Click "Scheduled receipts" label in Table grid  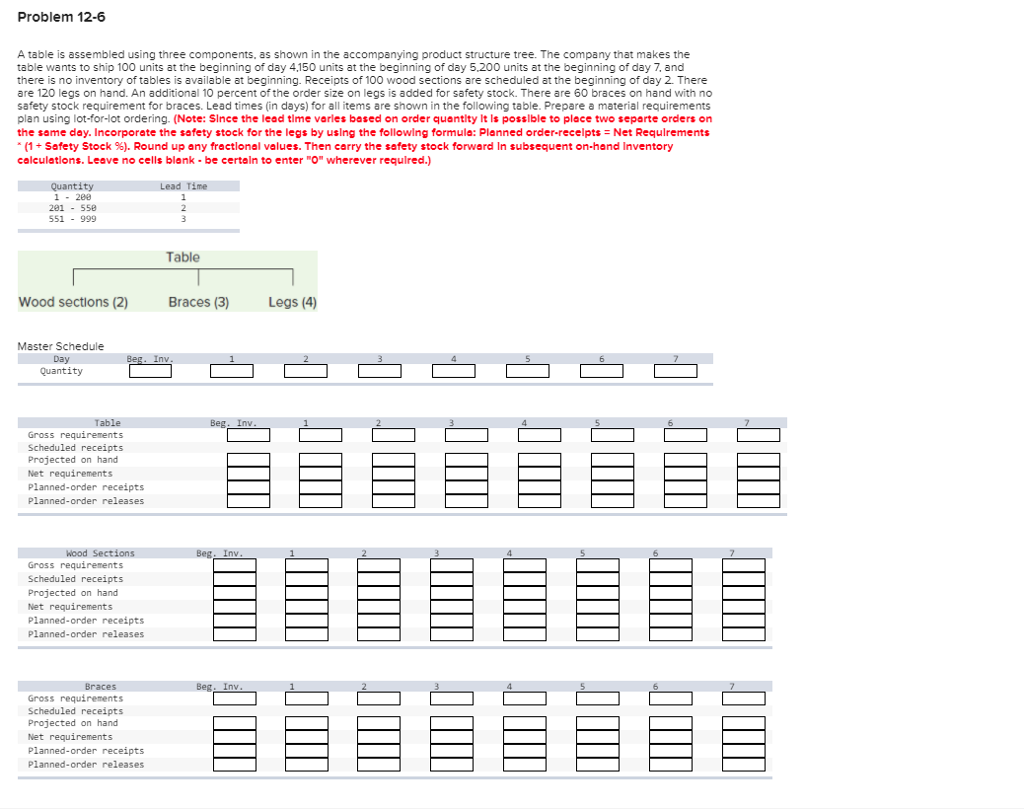[75, 448]
